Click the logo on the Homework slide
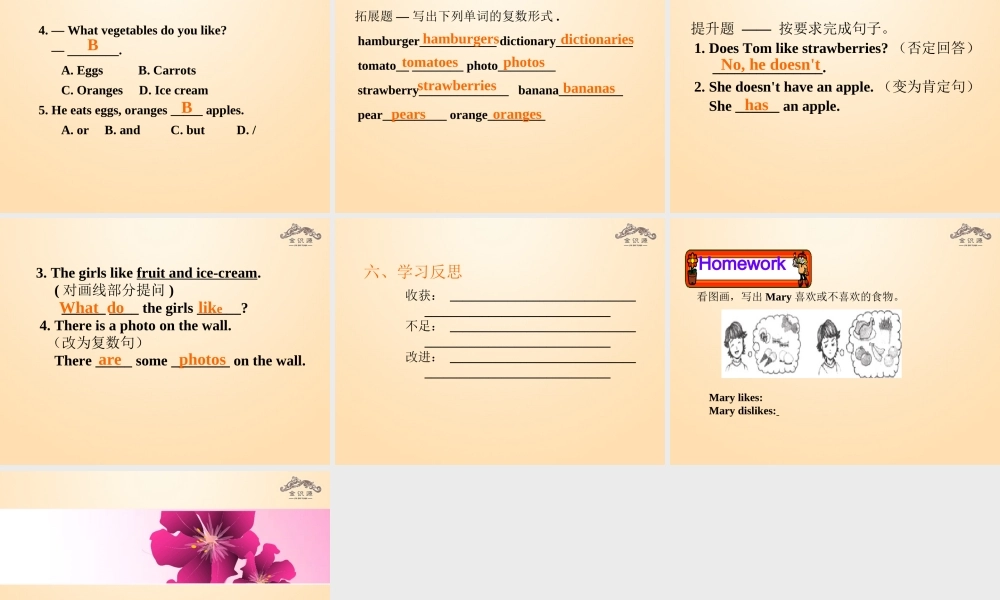 (970, 233)
